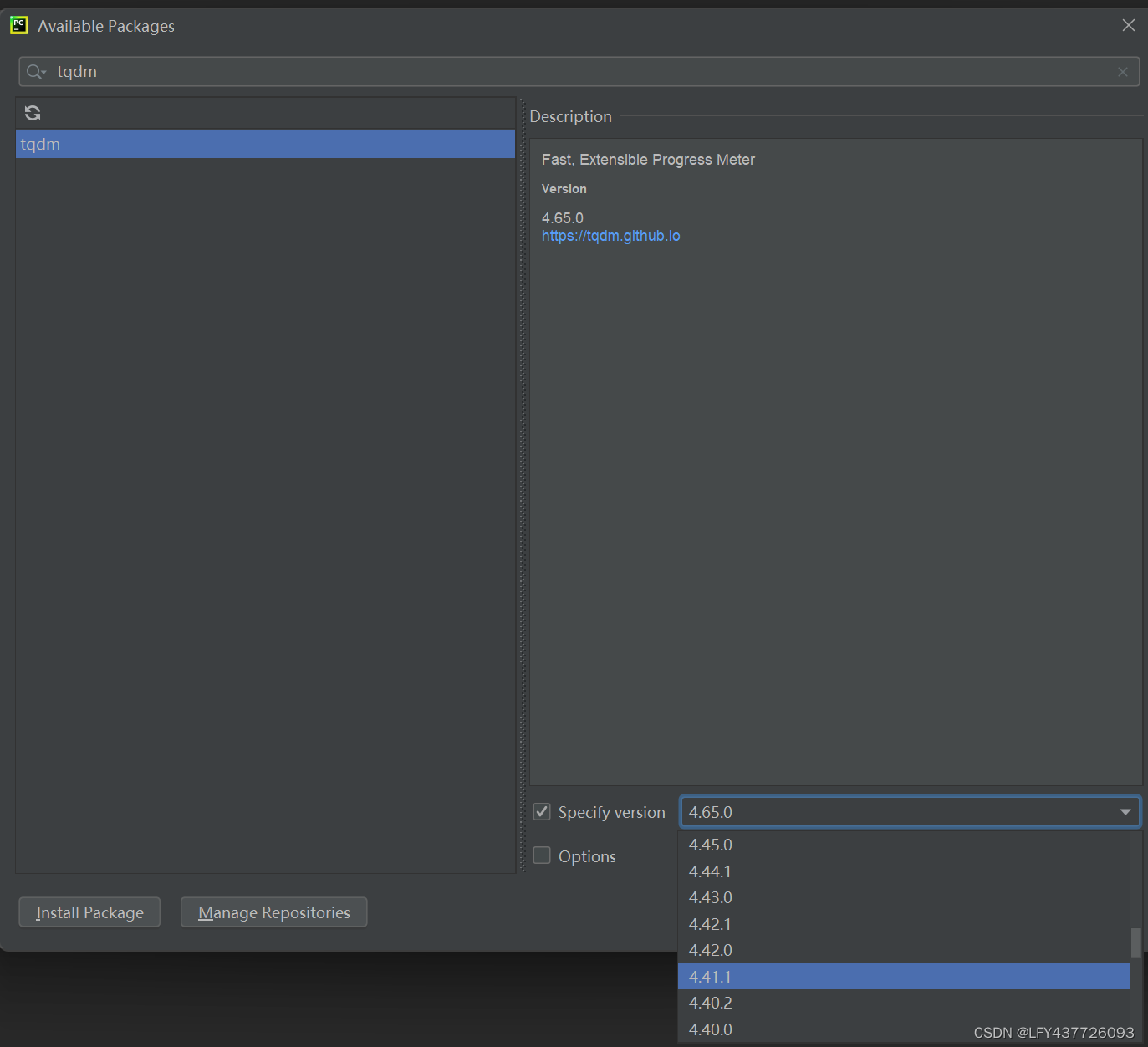Click the Fast, Extensible Progress Meter description
Screen dimensions: 1148x1047
point(648,160)
